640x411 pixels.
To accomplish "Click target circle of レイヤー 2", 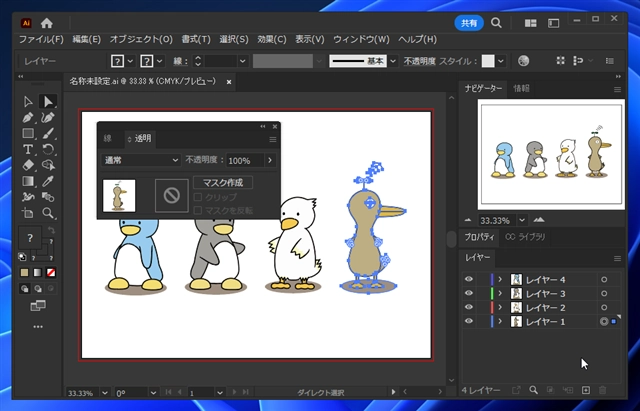I will point(604,307).
